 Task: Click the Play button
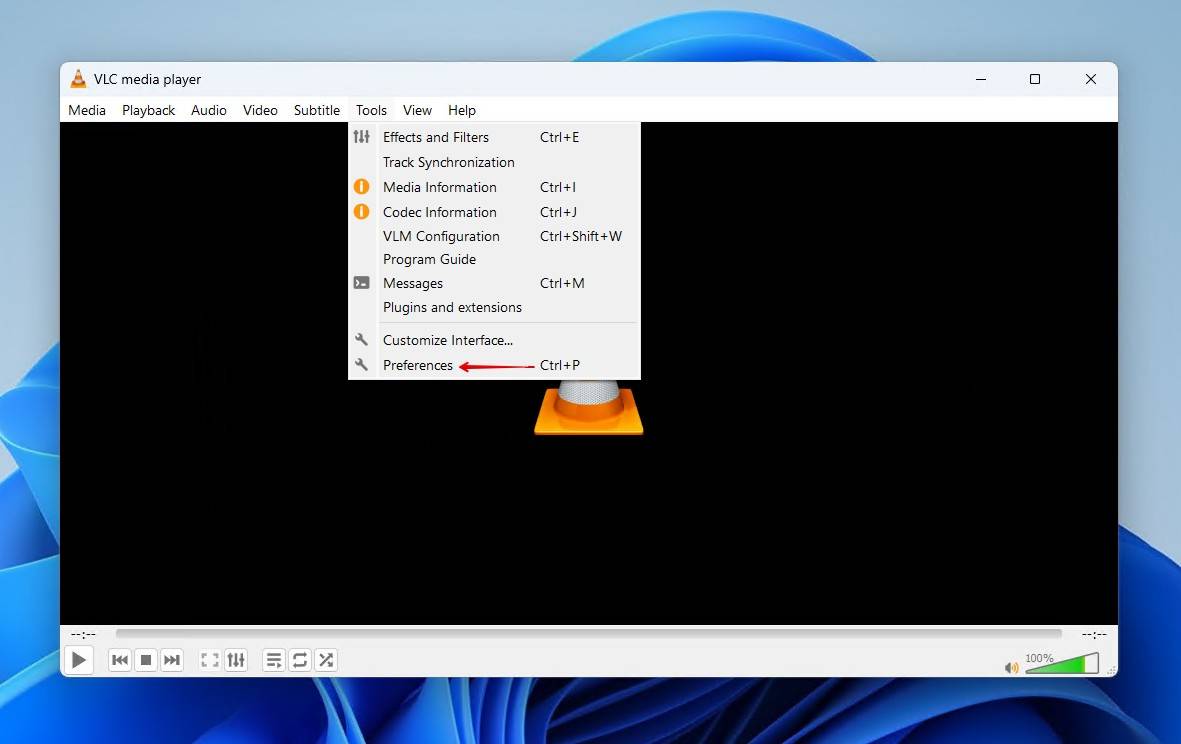78,660
